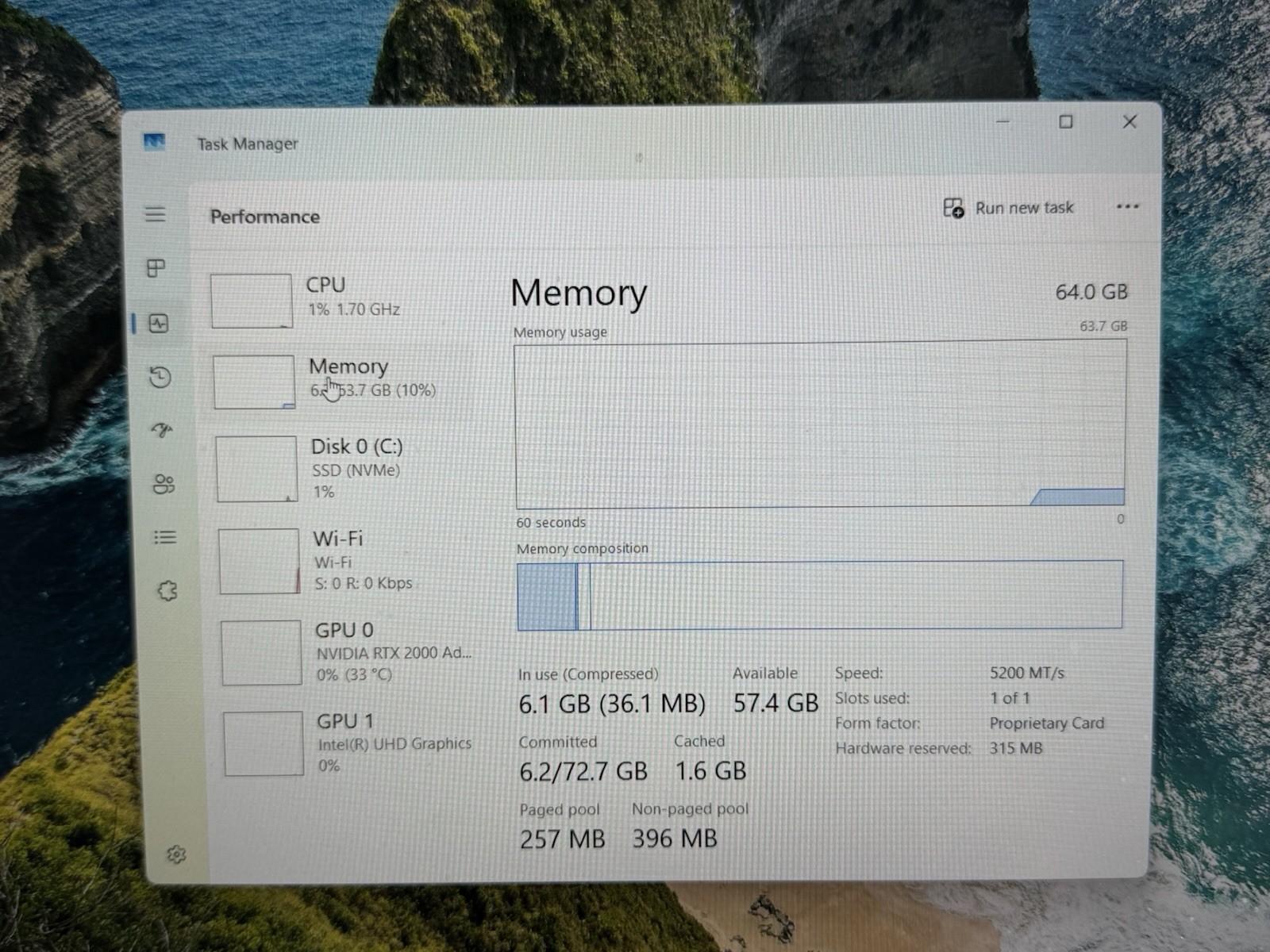Click the Slots used value 1 of 1
Screen dimensions: 1270x952
(1010, 698)
